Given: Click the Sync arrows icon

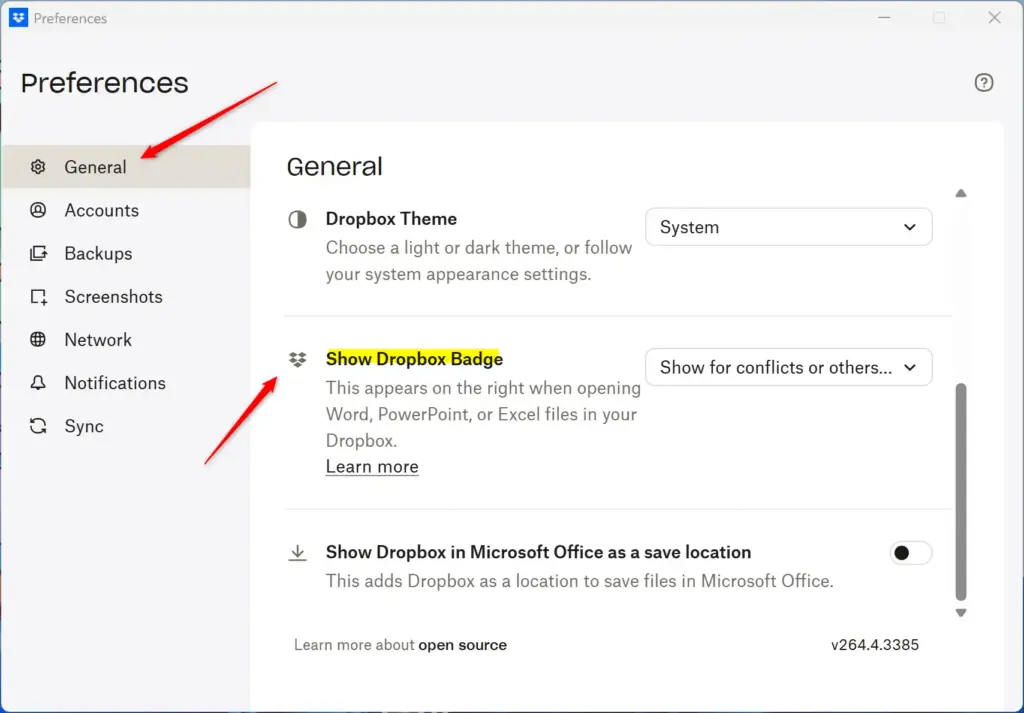Looking at the screenshot, I should tap(38, 426).
